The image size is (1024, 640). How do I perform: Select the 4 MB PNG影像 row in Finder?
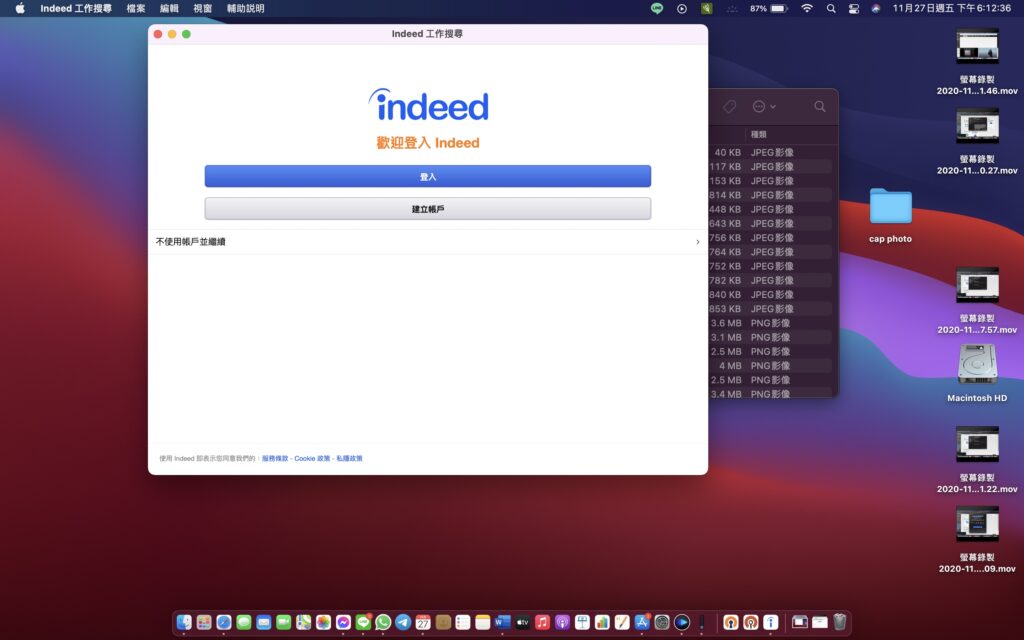[x=771, y=366]
